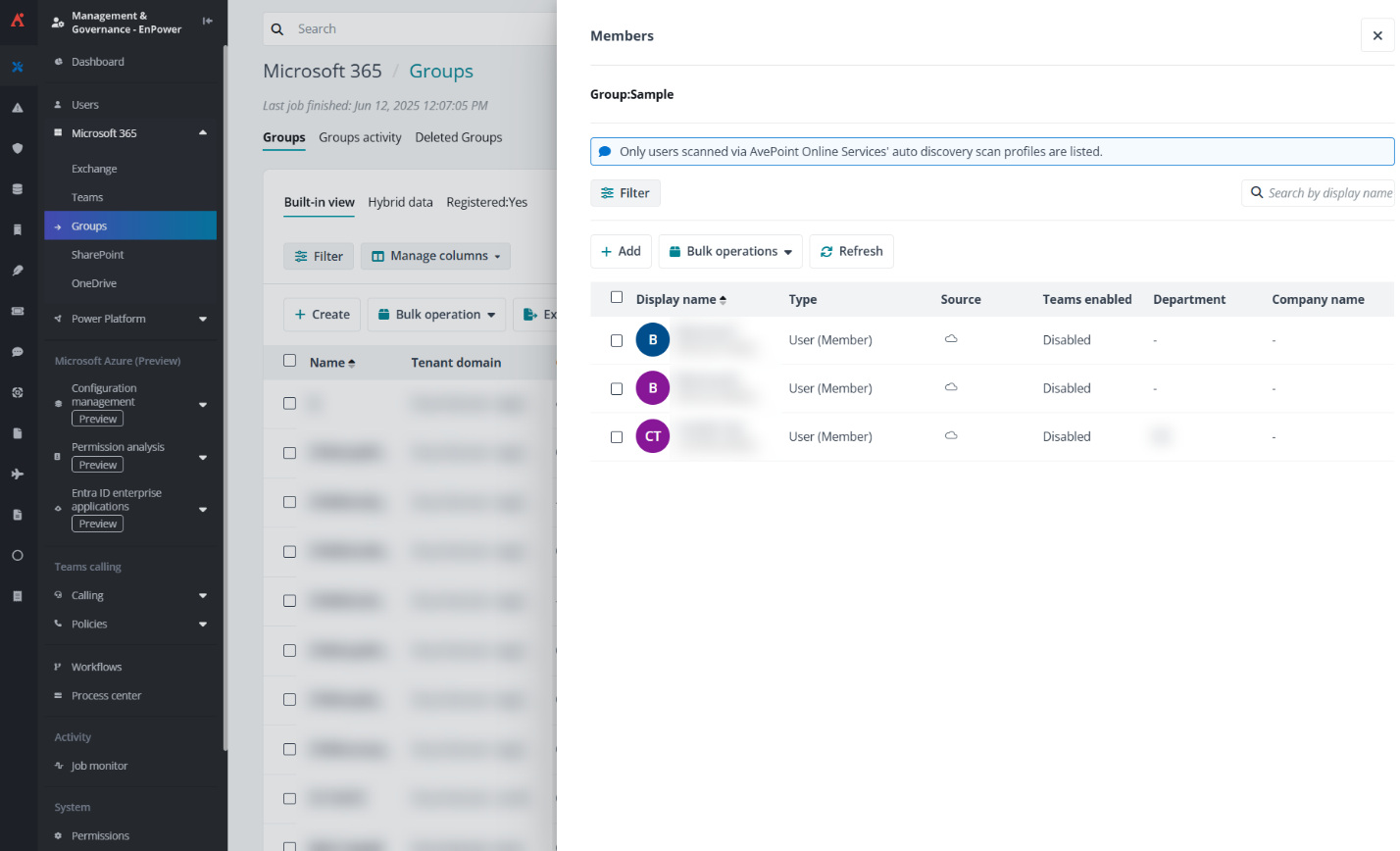Collapse the sidebar navigation panel
The image size is (1400, 851).
(x=207, y=21)
